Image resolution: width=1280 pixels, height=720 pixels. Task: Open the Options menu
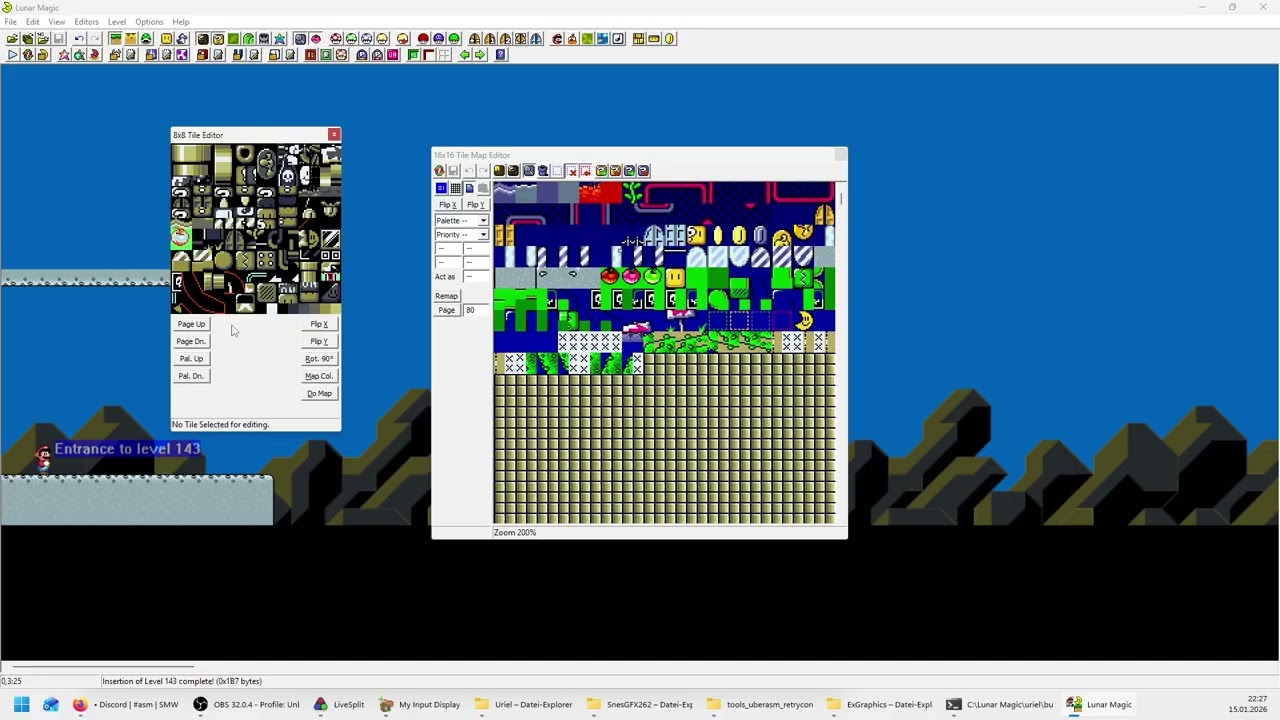click(x=149, y=21)
